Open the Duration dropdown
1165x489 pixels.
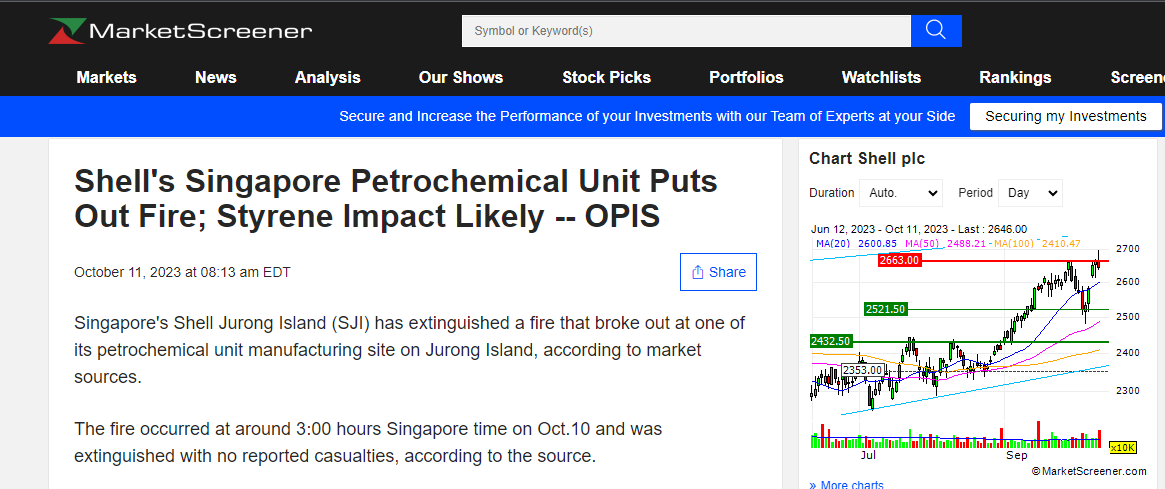coord(902,193)
